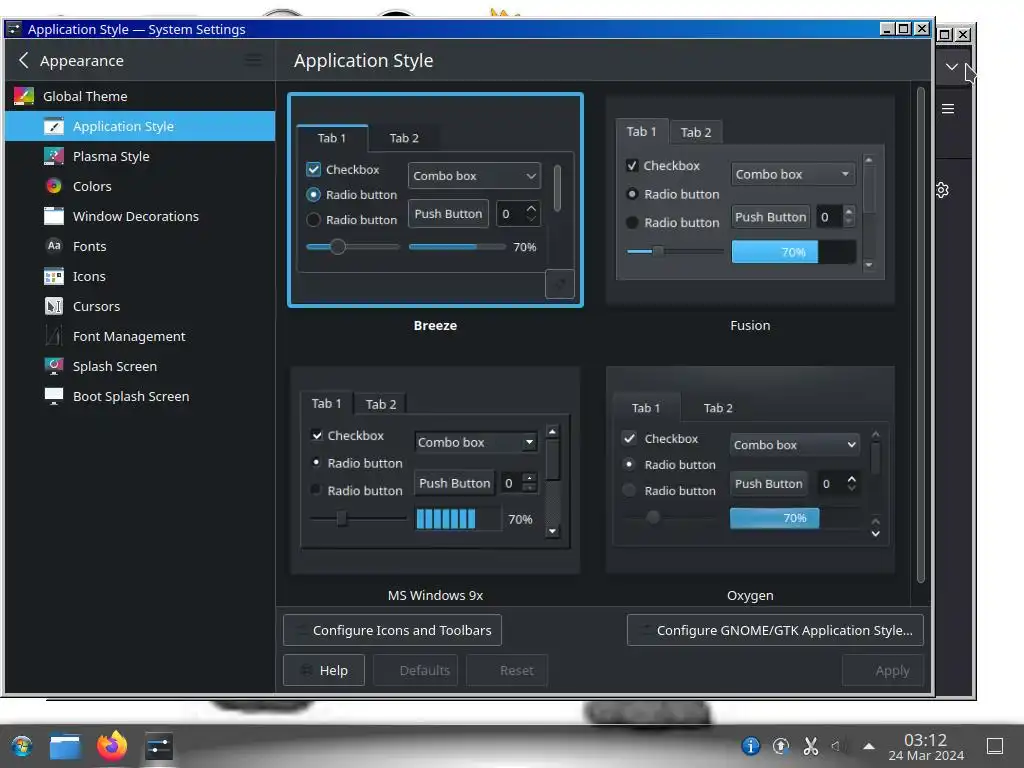Select the Application Style sidebar icon
The height and width of the screenshot is (768, 1024).
54,126
